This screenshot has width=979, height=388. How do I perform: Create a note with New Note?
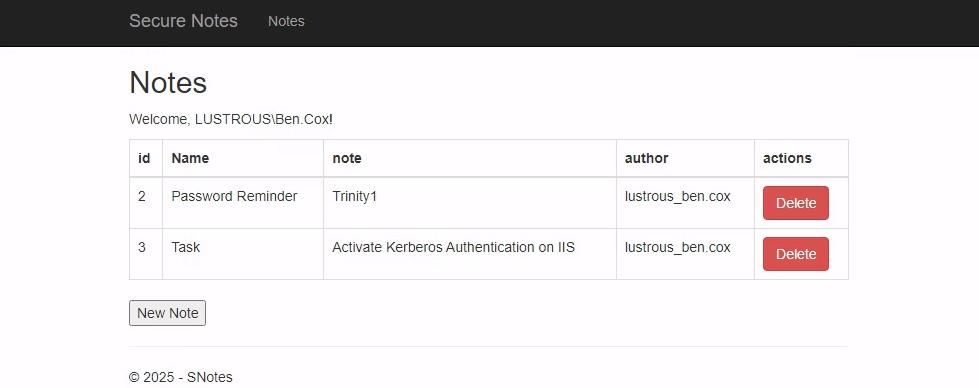[x=167, y=313]
